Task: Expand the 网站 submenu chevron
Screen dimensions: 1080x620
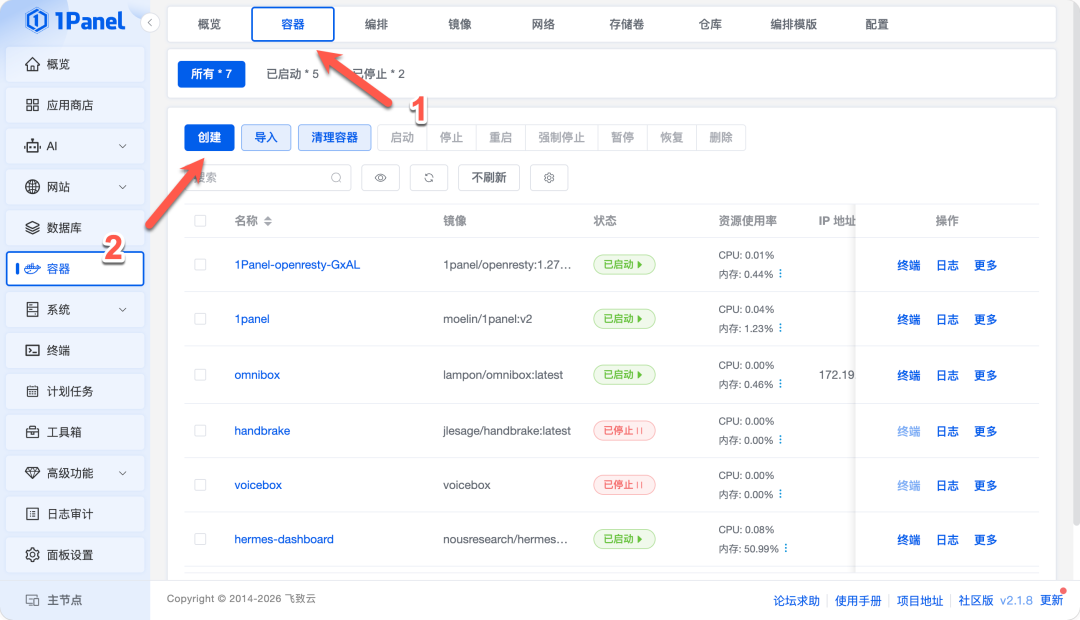Action: point(123,187)
